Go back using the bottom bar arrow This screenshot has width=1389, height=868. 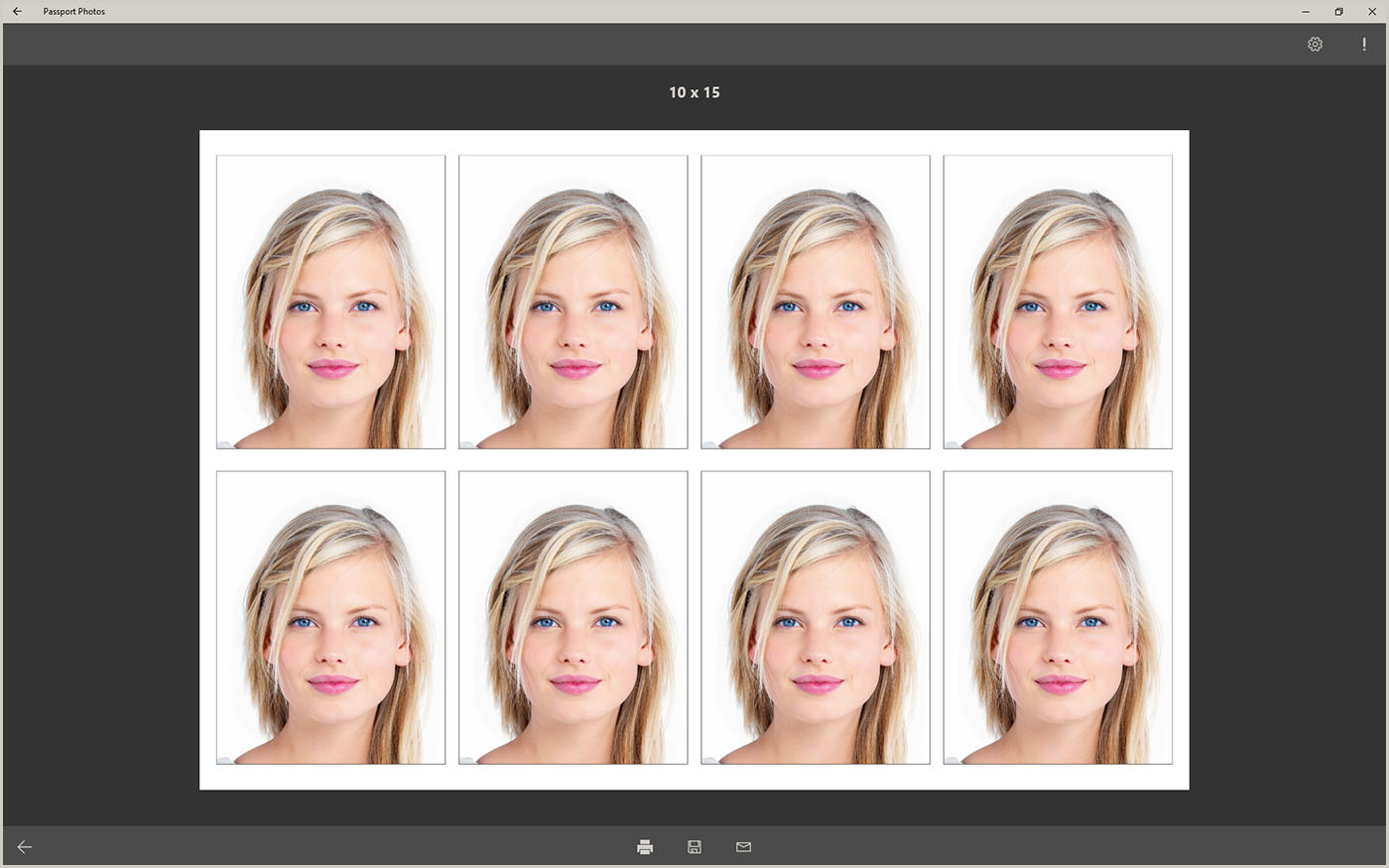click(x=25, y=847)
